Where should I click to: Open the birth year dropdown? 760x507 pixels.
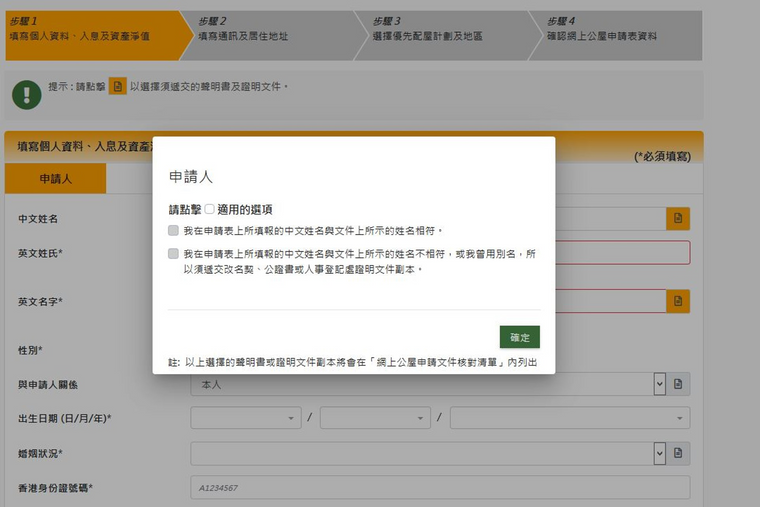(x=570, y=418)
